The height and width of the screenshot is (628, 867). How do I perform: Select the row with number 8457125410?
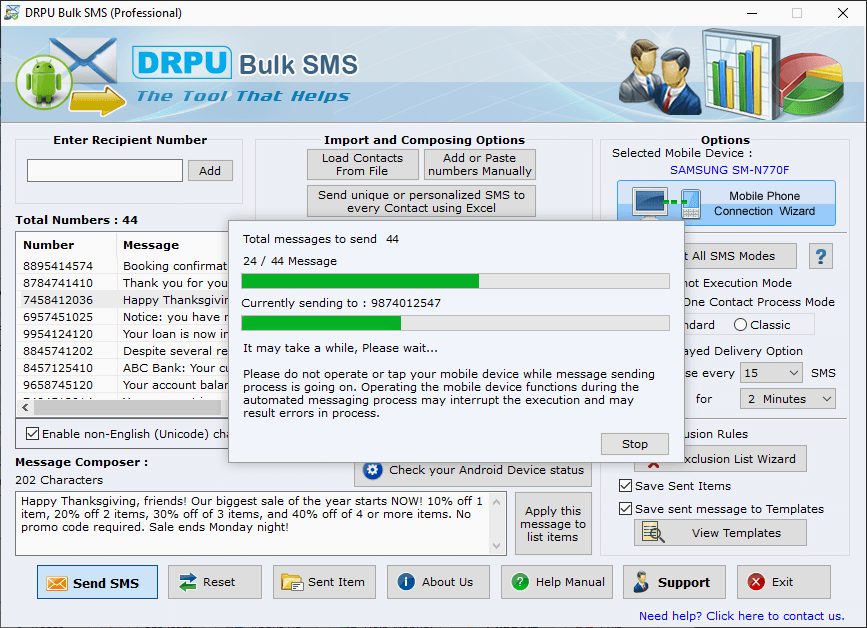[x=123, y=368]
